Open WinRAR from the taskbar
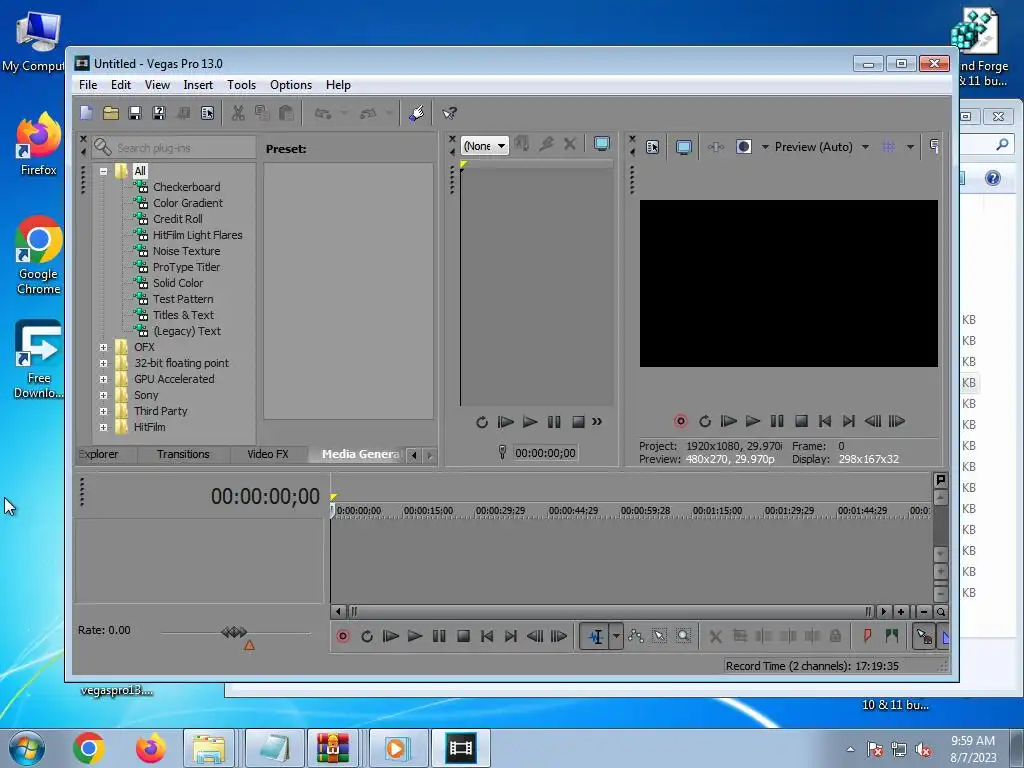 click(x=333, y=748)
